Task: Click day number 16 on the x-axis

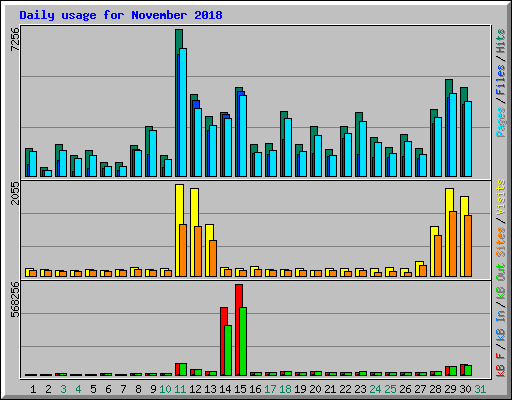Action: pyautogui.click(x=255, y=389)
